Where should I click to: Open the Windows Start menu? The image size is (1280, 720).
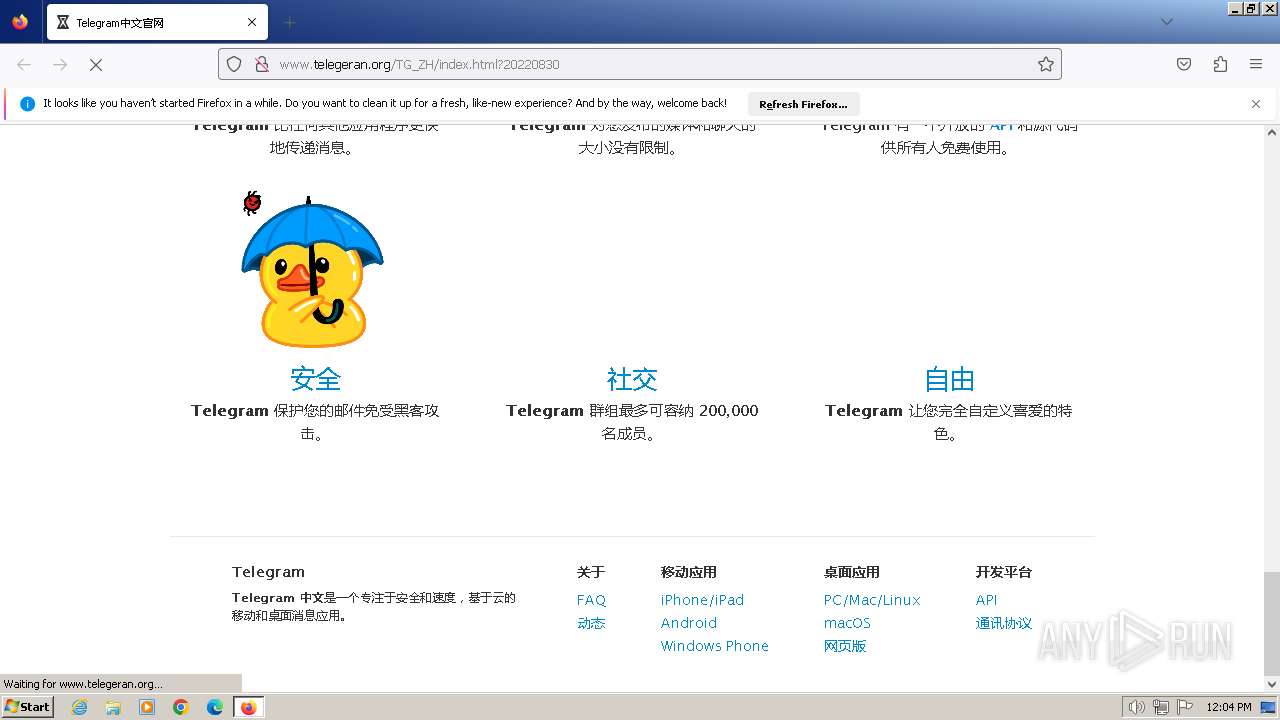(27, 707)
